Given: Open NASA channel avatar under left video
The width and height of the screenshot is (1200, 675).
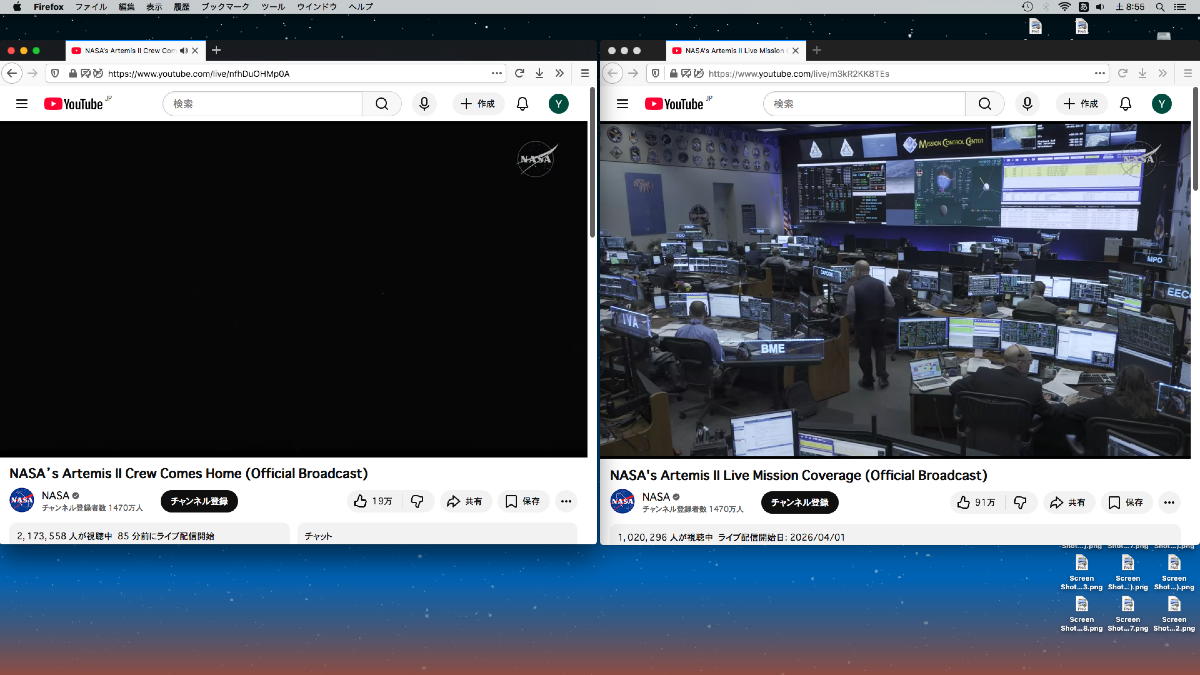Looking at the screenshot, I should [22, 501].
